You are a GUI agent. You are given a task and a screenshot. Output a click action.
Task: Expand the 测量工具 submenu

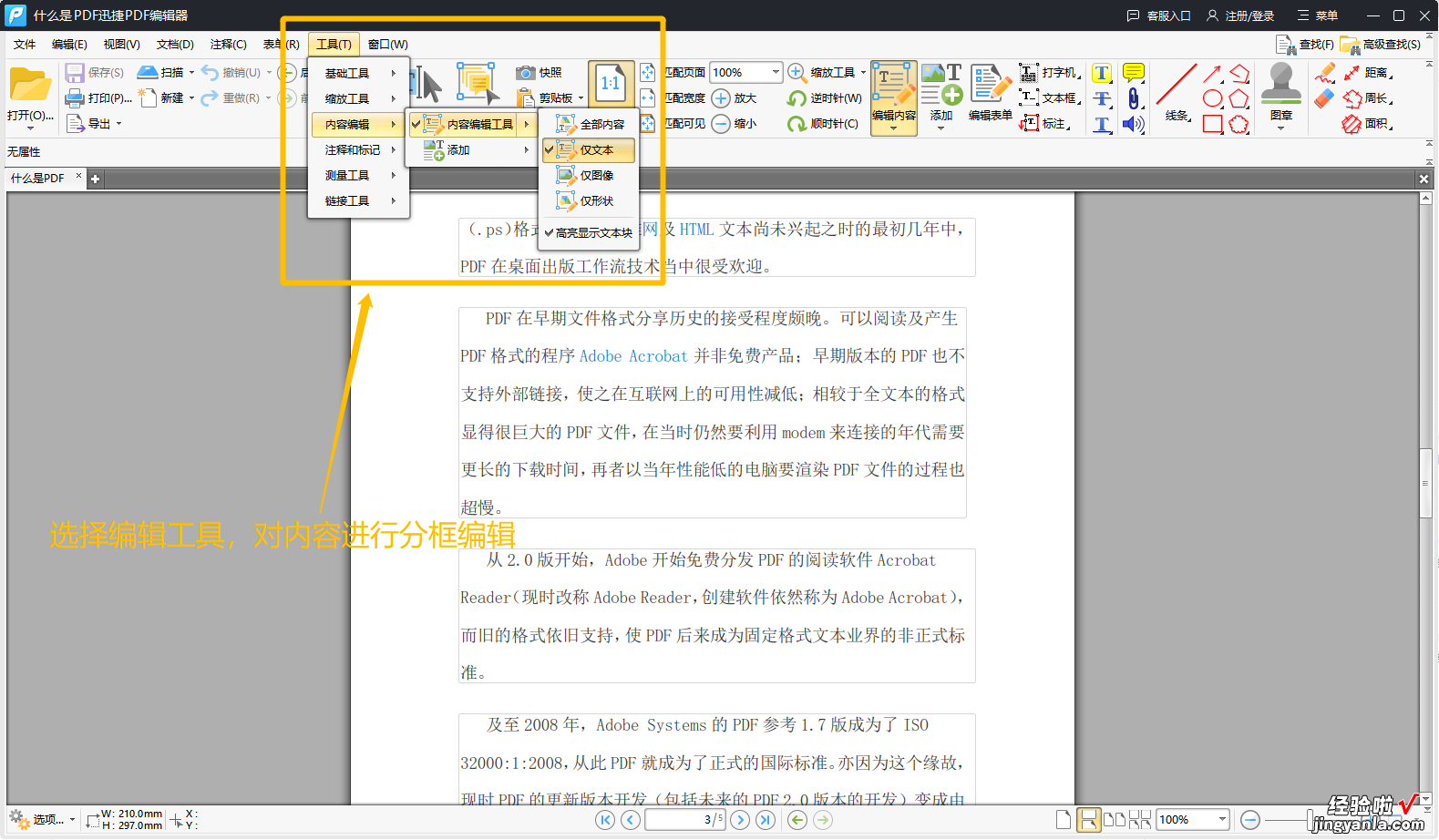click(359, 175)
